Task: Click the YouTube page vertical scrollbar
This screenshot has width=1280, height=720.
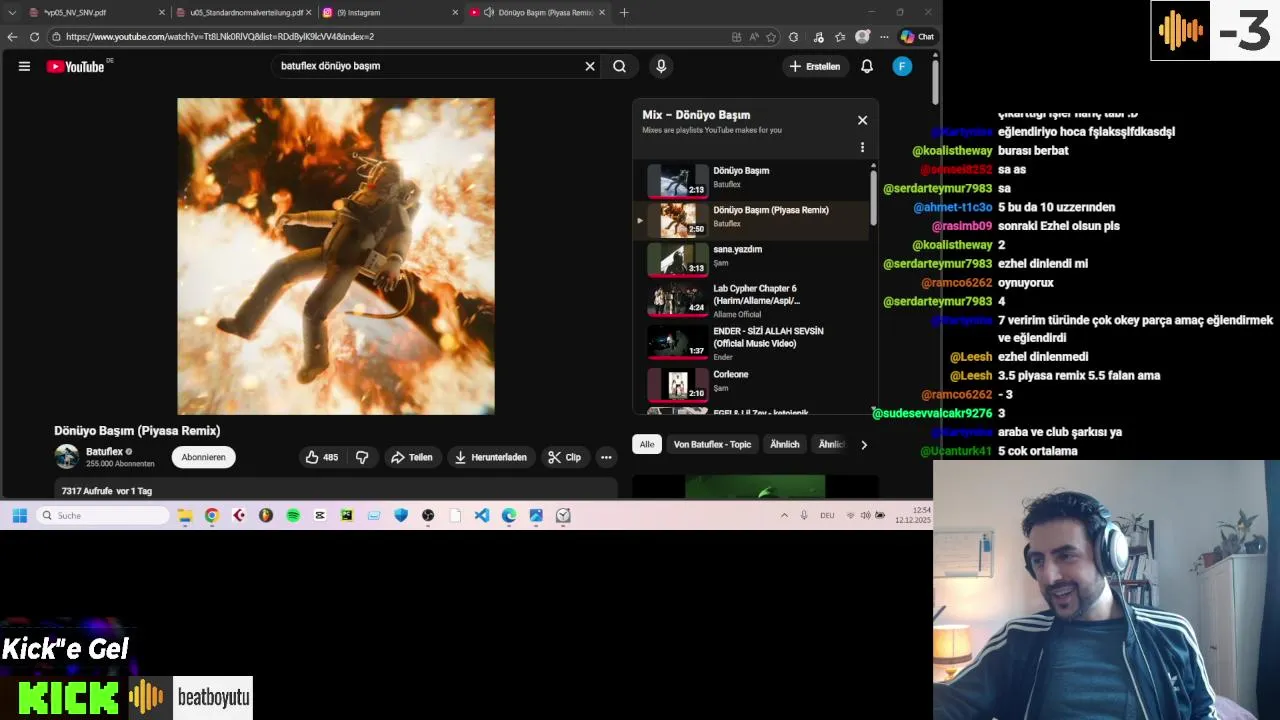Action: (x=935, y=82)
